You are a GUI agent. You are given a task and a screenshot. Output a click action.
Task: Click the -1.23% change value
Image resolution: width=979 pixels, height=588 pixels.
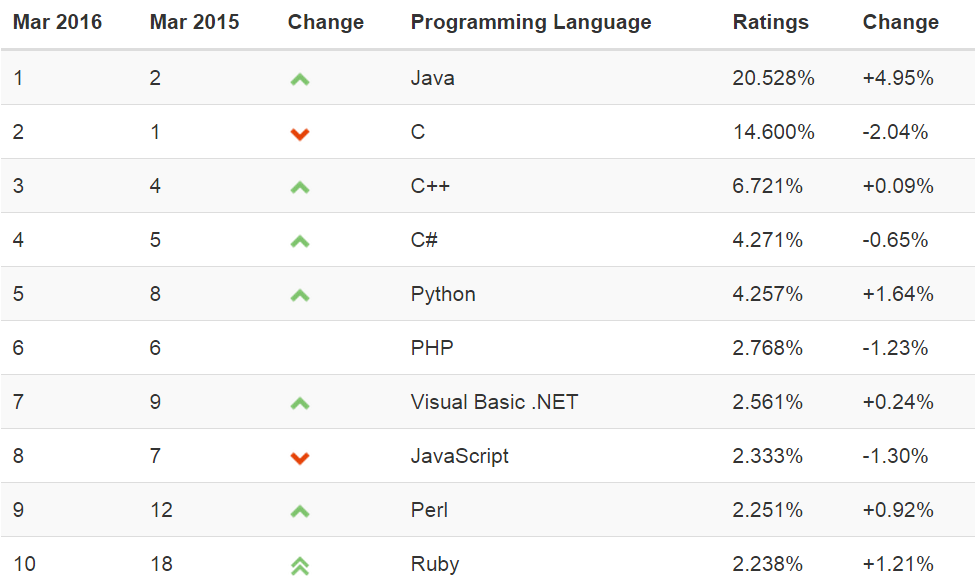coord(895,348)
